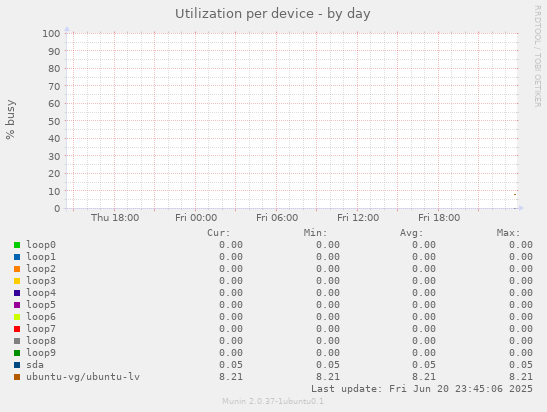
Task: Click the Munin 2.0.37 version footer
Action: [x=273, y=401]
